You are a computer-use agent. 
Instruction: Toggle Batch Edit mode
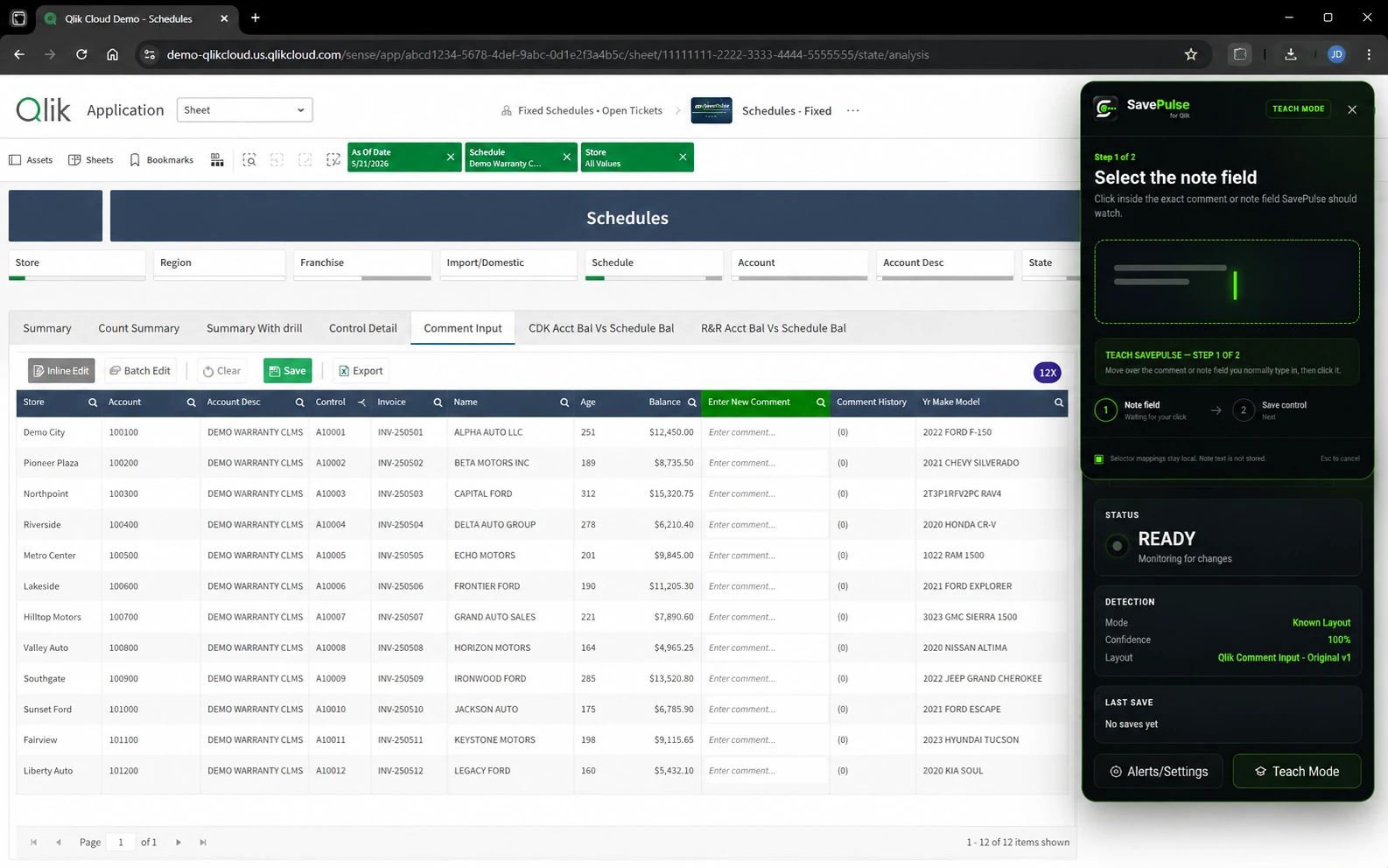click(x=140, y=371)
